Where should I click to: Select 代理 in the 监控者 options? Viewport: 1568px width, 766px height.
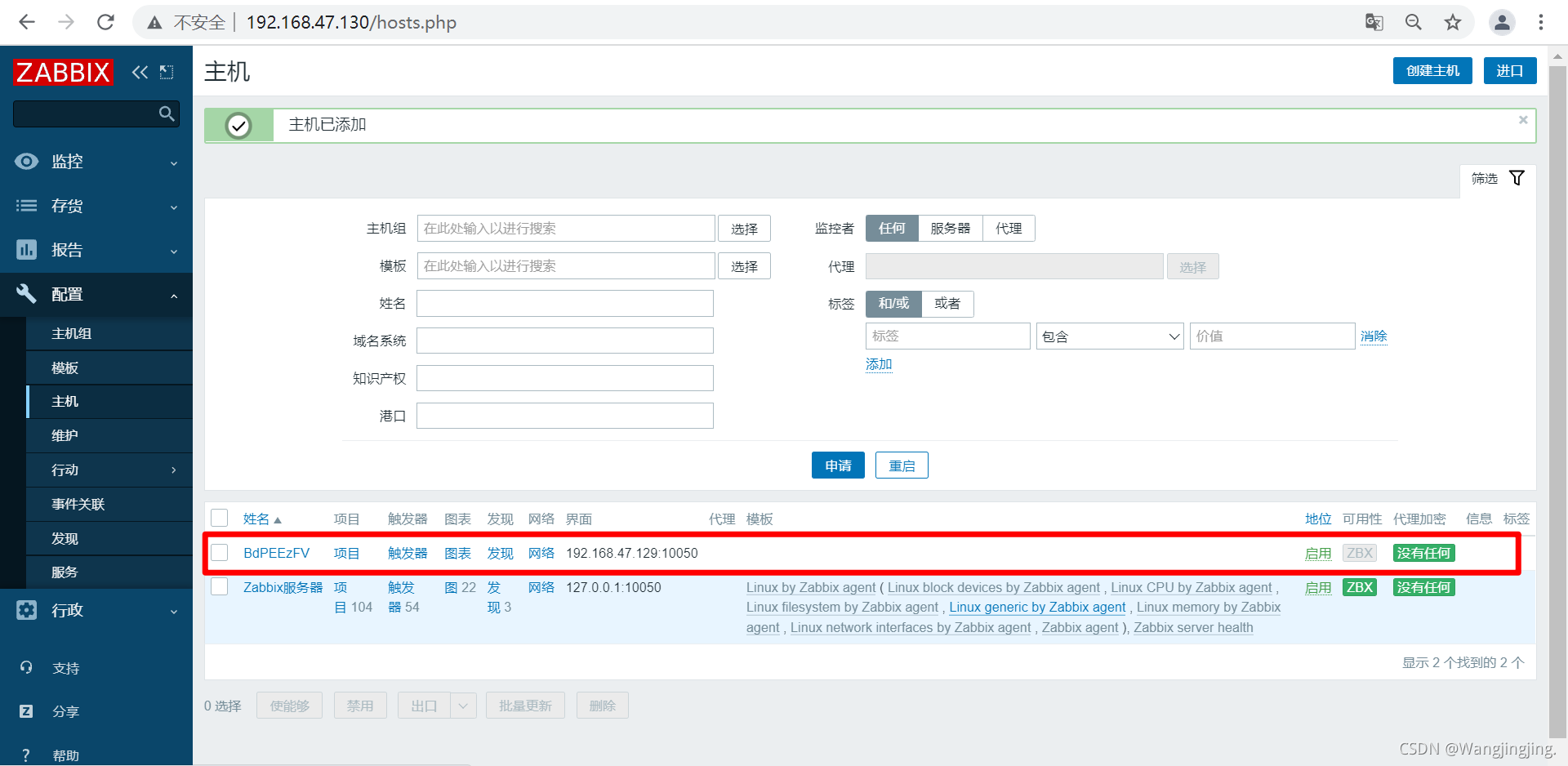coord(1009,229)
